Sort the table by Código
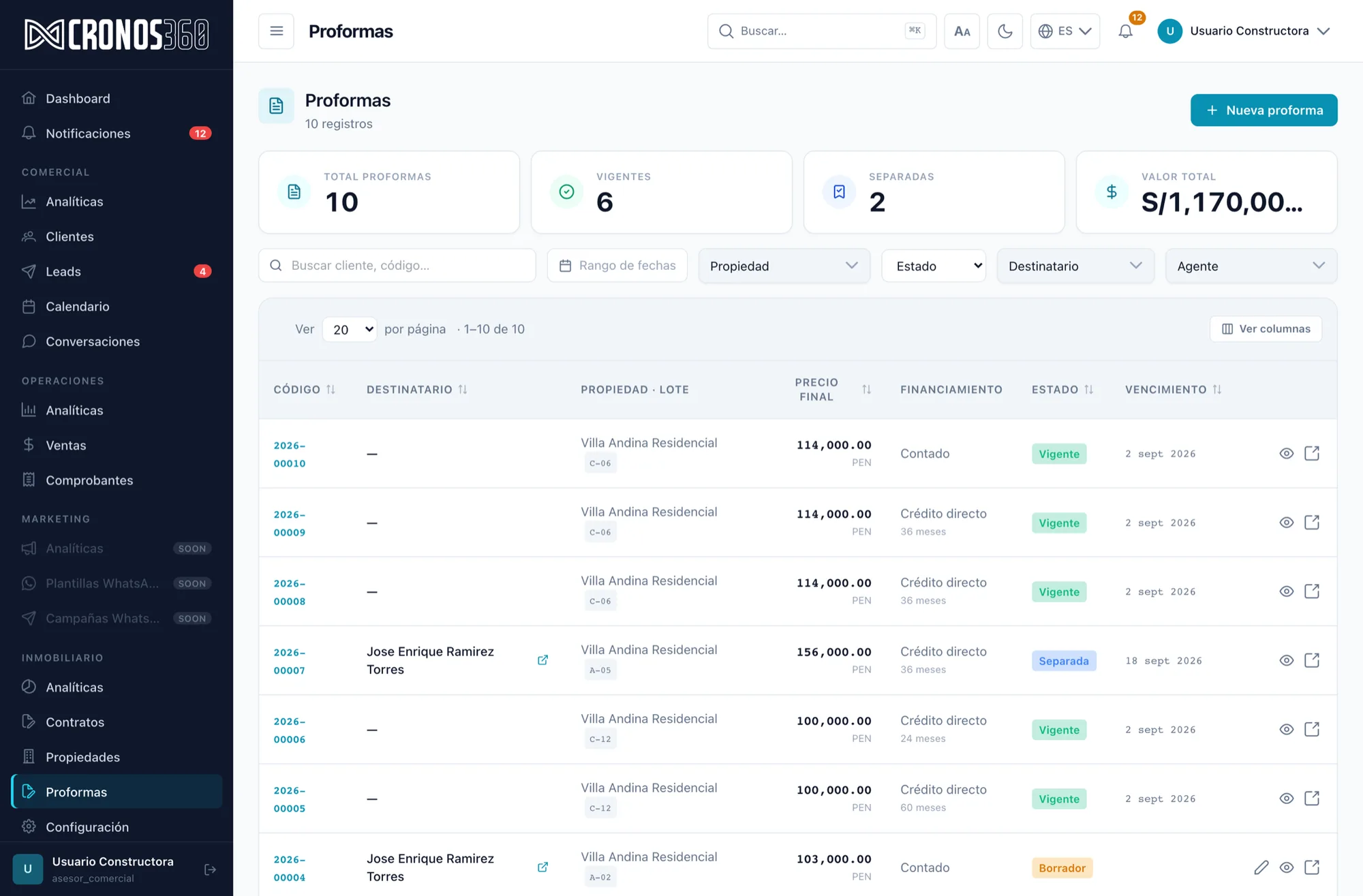Image resolution: width=1363 pixels, height=896 pixels. (x=305, y=390)
